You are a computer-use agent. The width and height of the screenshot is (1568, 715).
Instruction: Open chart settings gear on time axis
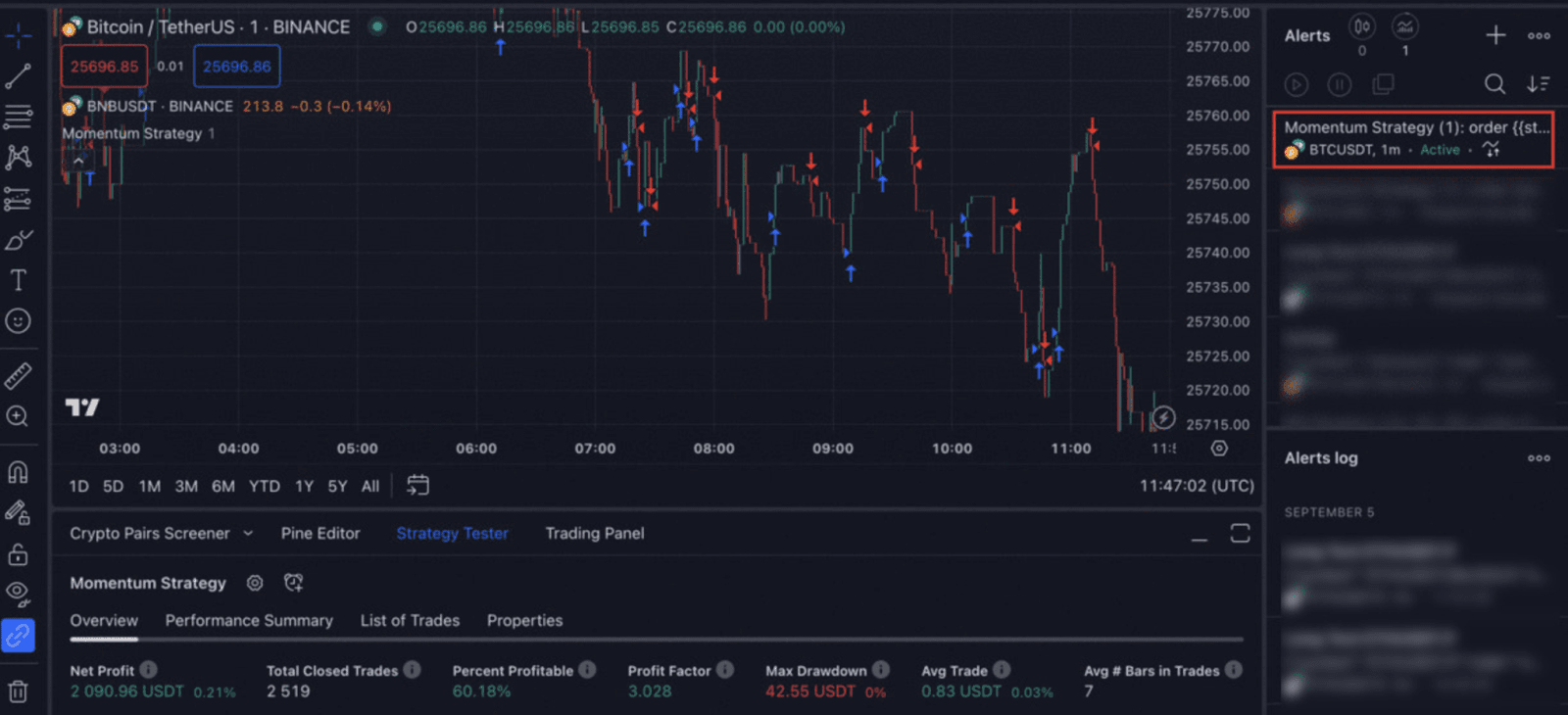click(x=1219, y=448)
